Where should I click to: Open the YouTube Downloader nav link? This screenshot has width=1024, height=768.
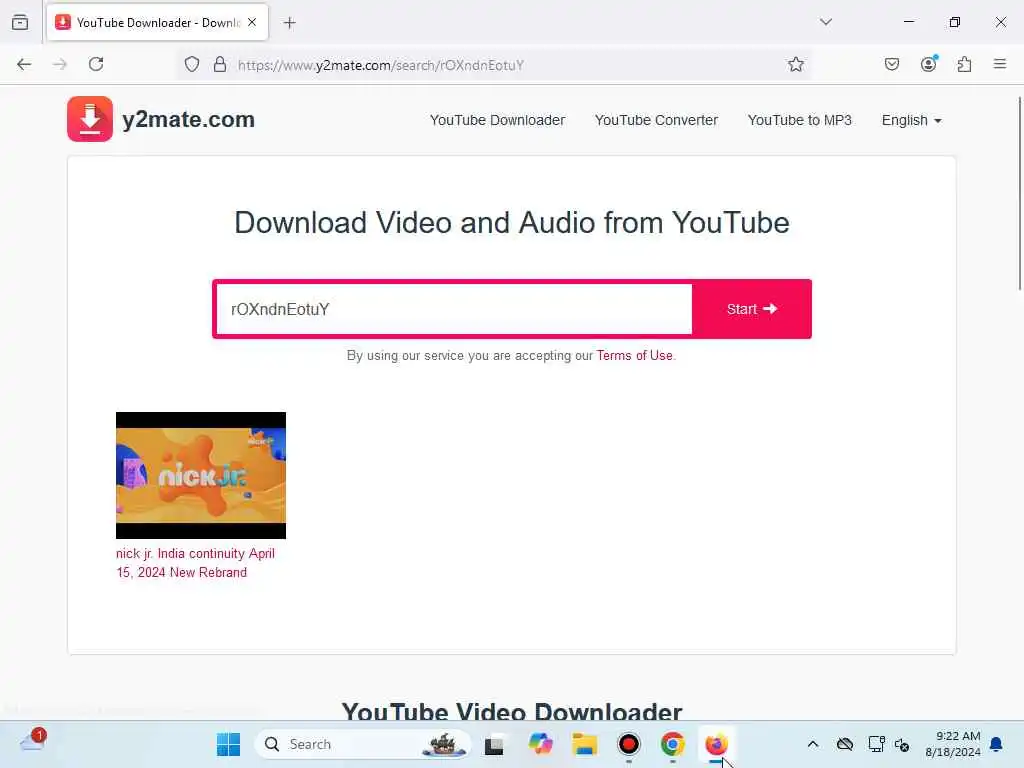tap(497, 120)
